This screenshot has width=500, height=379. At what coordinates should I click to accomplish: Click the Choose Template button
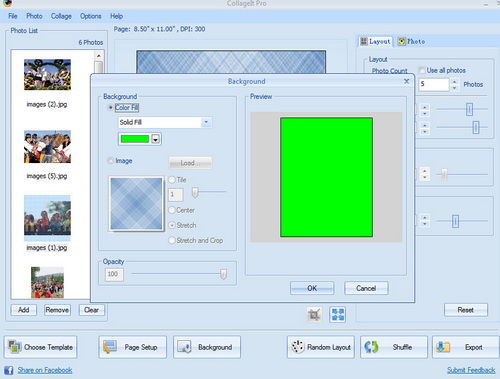click(40, 347)
